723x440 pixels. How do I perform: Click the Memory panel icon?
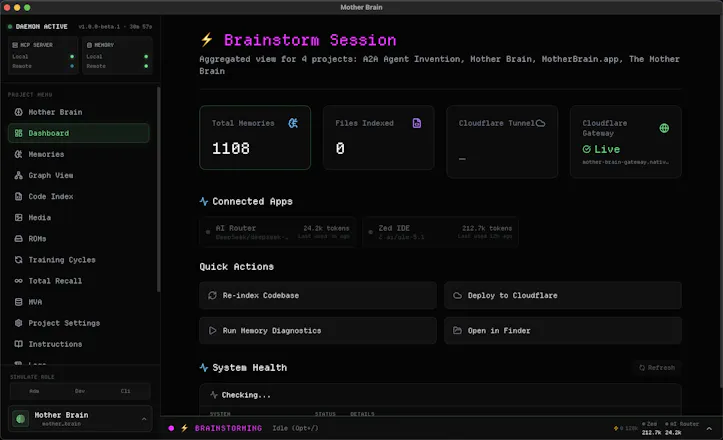coord(89,45)
